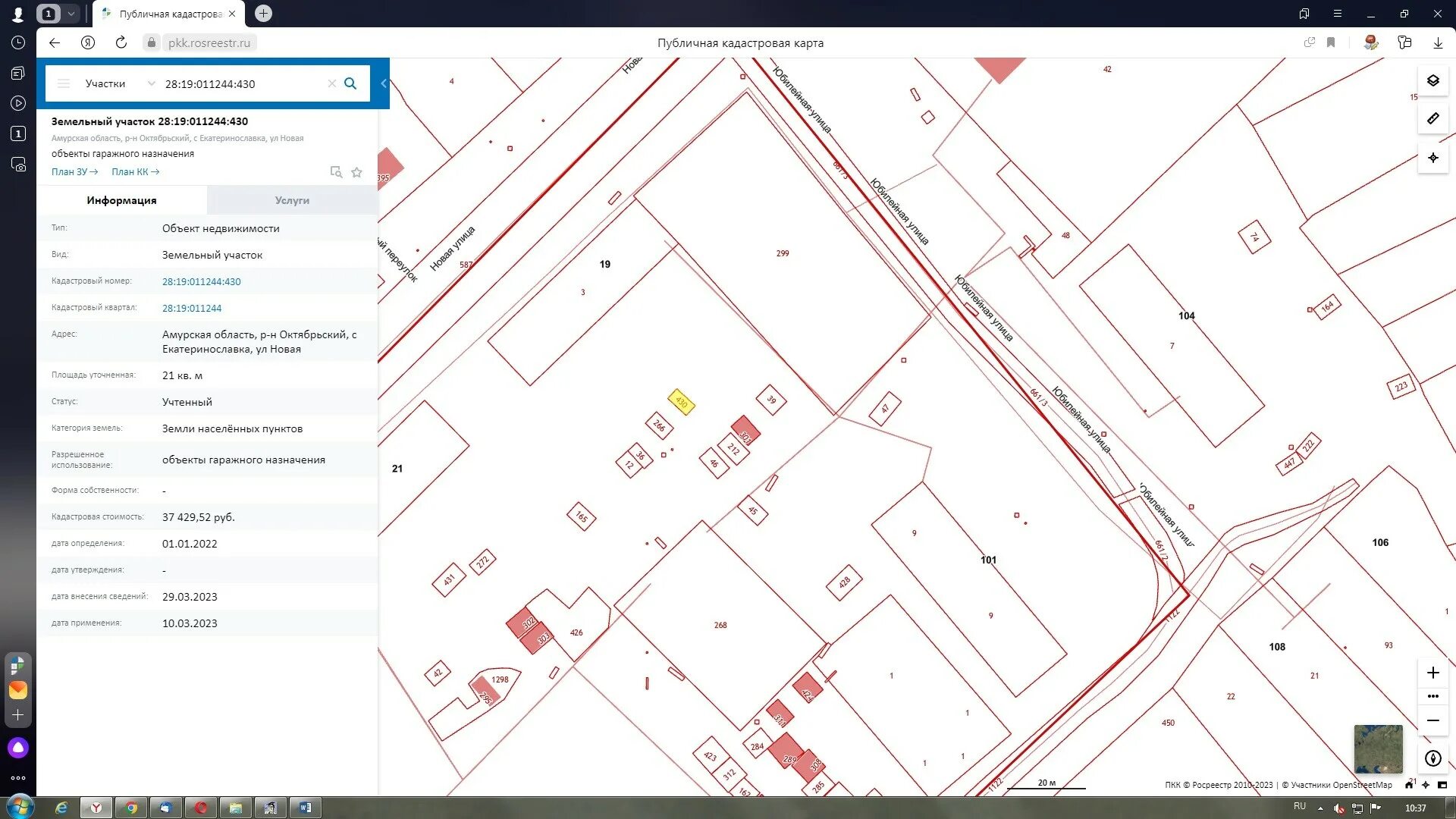Open the План КК link

135,172
